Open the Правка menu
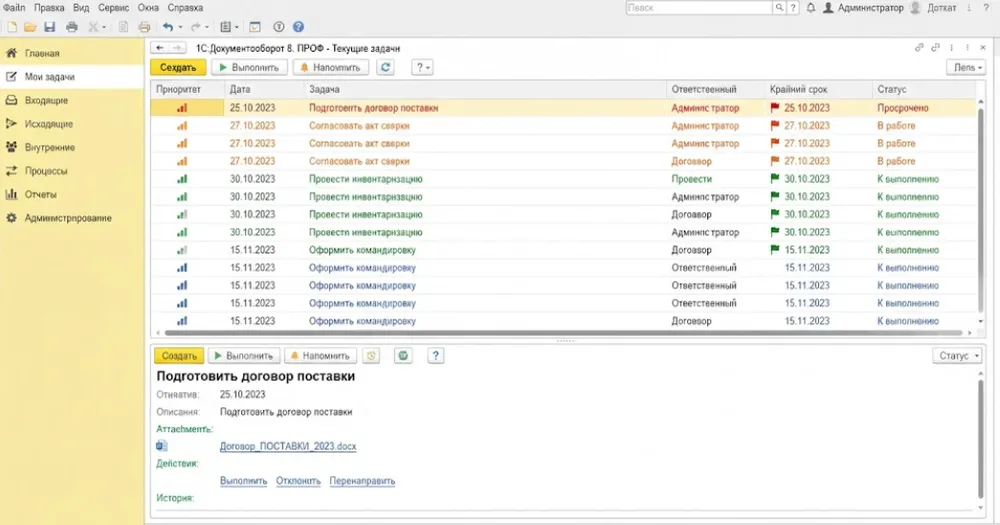This screenshot has width=1000, height=525. tap(49, 8)
